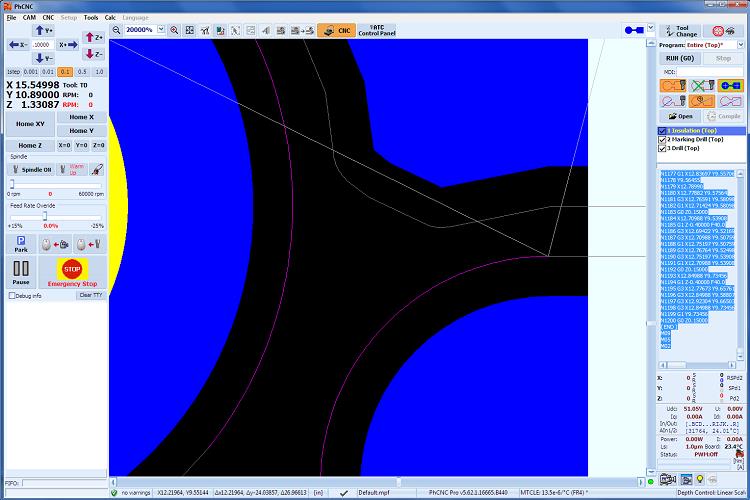Image resolution: width=750 pixels, height=500 pixels.
Task: Toggle the blue pad view icon
Action: click(730, 86)
